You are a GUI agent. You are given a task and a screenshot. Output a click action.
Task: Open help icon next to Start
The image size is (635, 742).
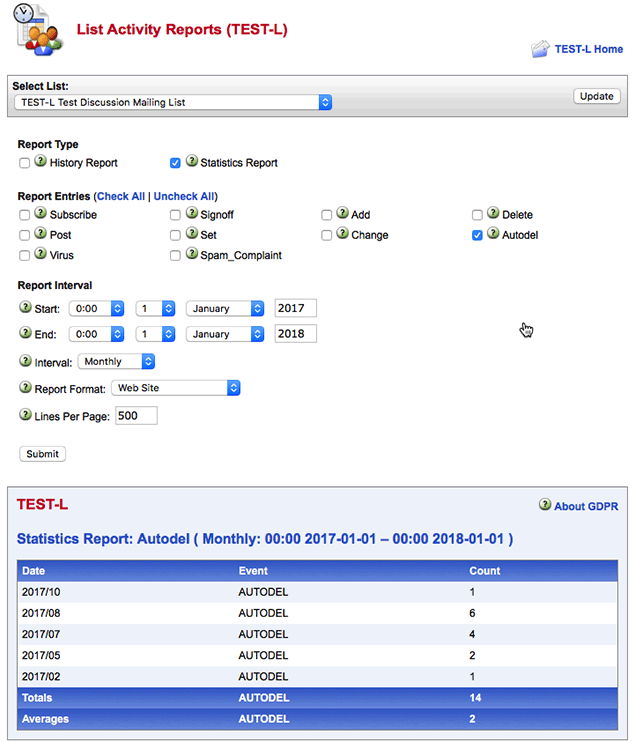(25, 307)
